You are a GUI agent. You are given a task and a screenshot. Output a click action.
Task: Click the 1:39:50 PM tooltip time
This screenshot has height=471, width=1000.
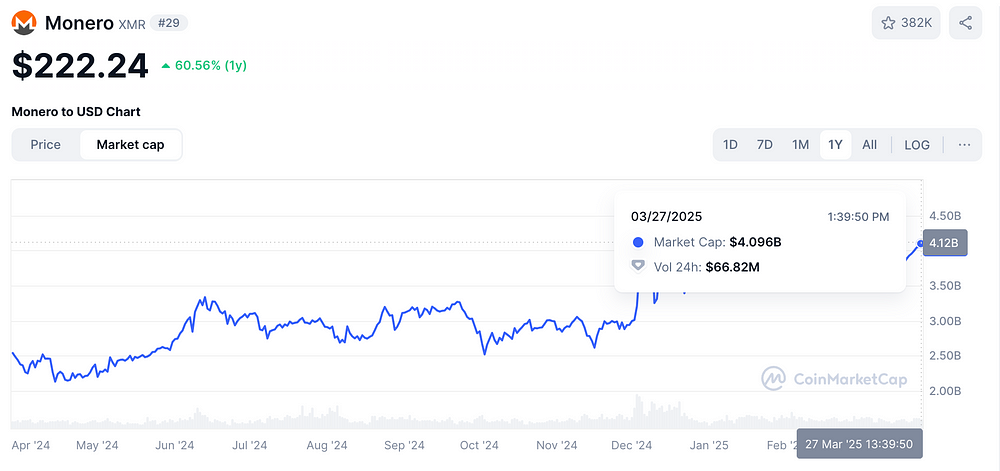tap(856, 217)
